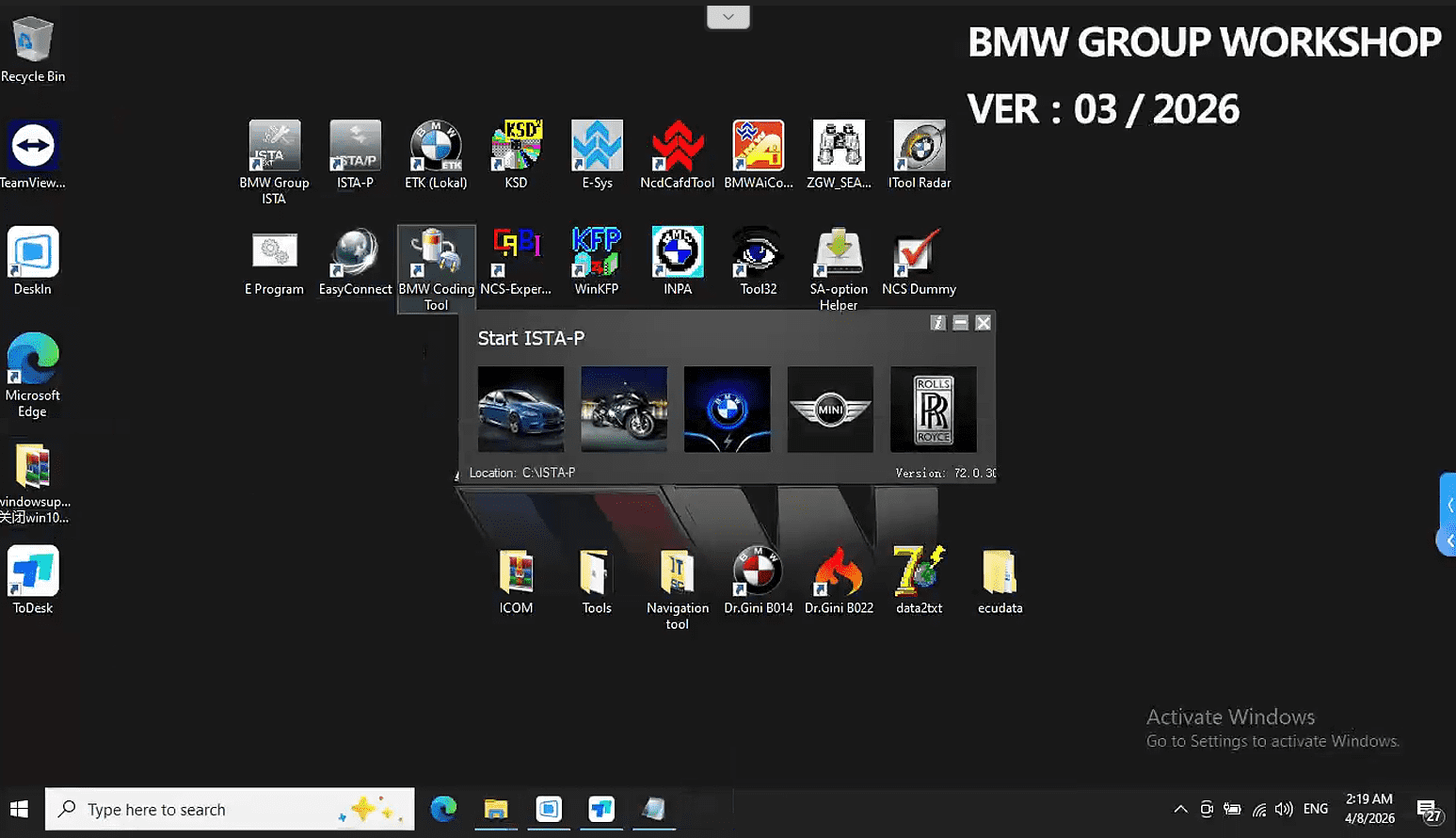Launch the E-Sys desktop icon
This screenshot has height=838, width=1456.
(x=597, y=147)
